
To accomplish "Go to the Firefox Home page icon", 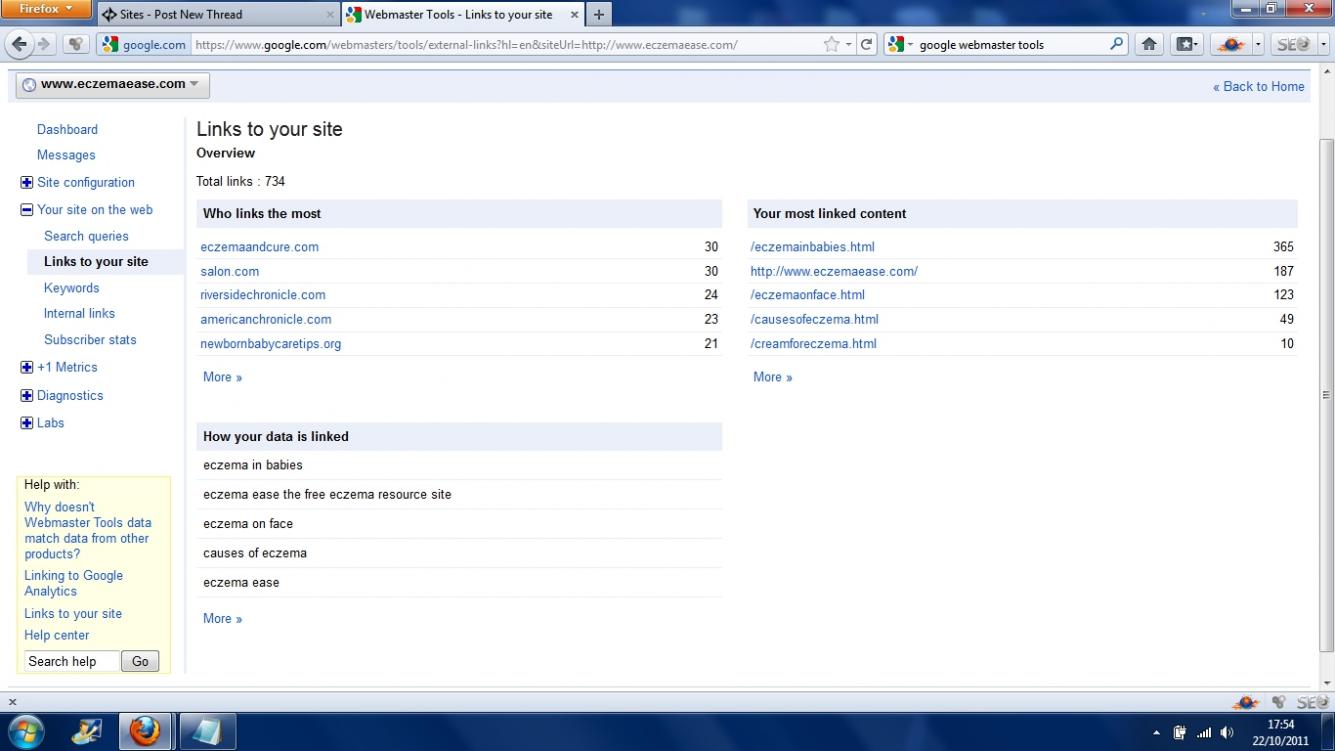I will point(1149,44).
